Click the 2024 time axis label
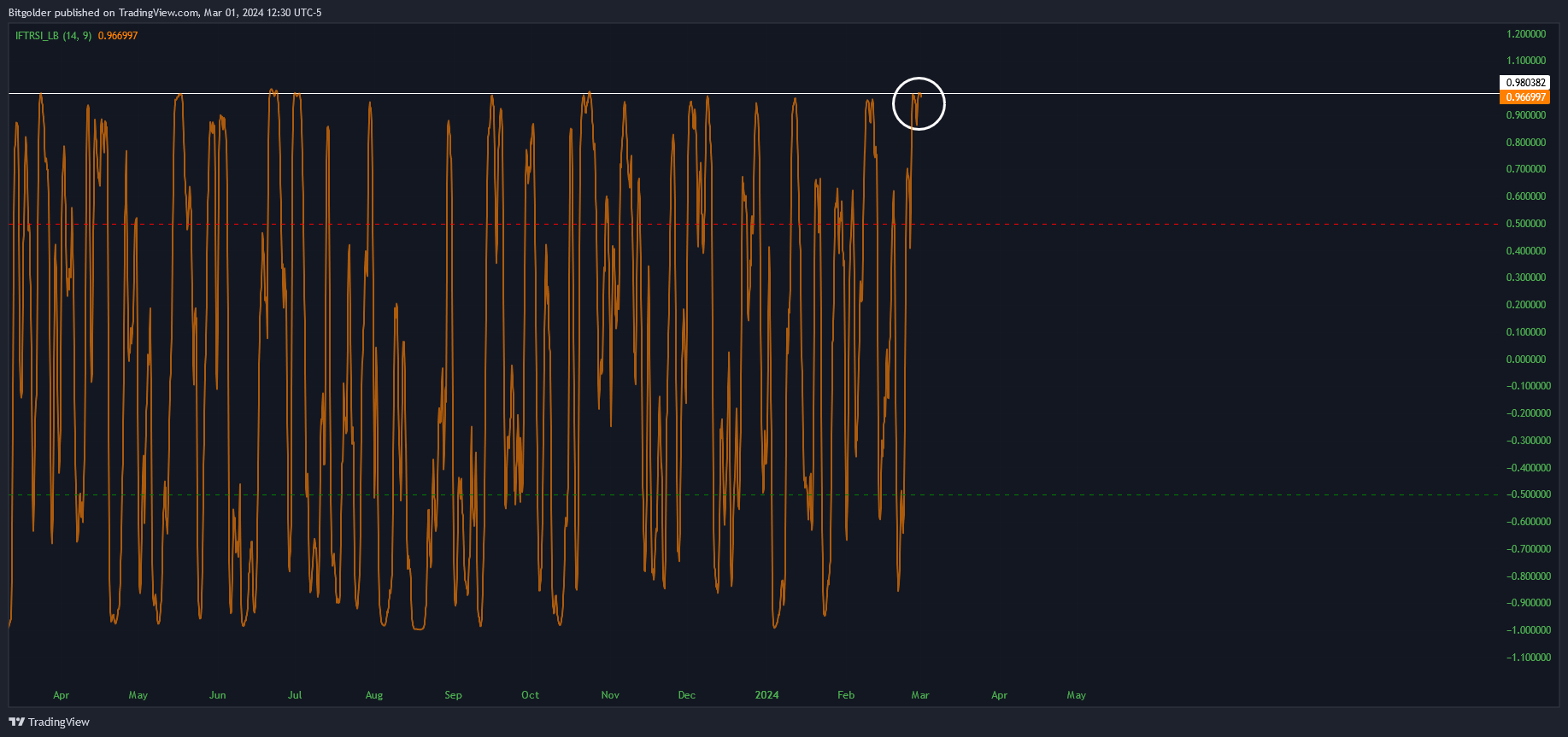The image size is (1568, 737). (767, 695)
